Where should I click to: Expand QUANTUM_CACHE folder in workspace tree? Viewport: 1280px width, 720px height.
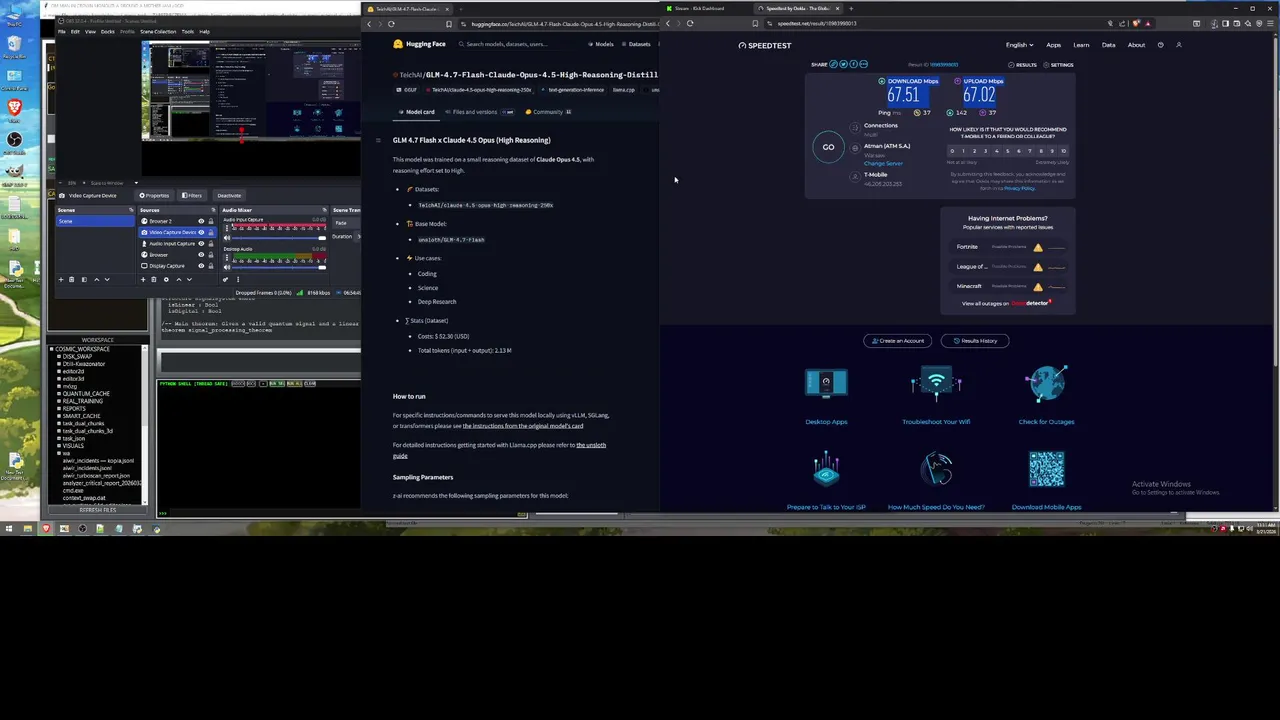tap(59, 393)
